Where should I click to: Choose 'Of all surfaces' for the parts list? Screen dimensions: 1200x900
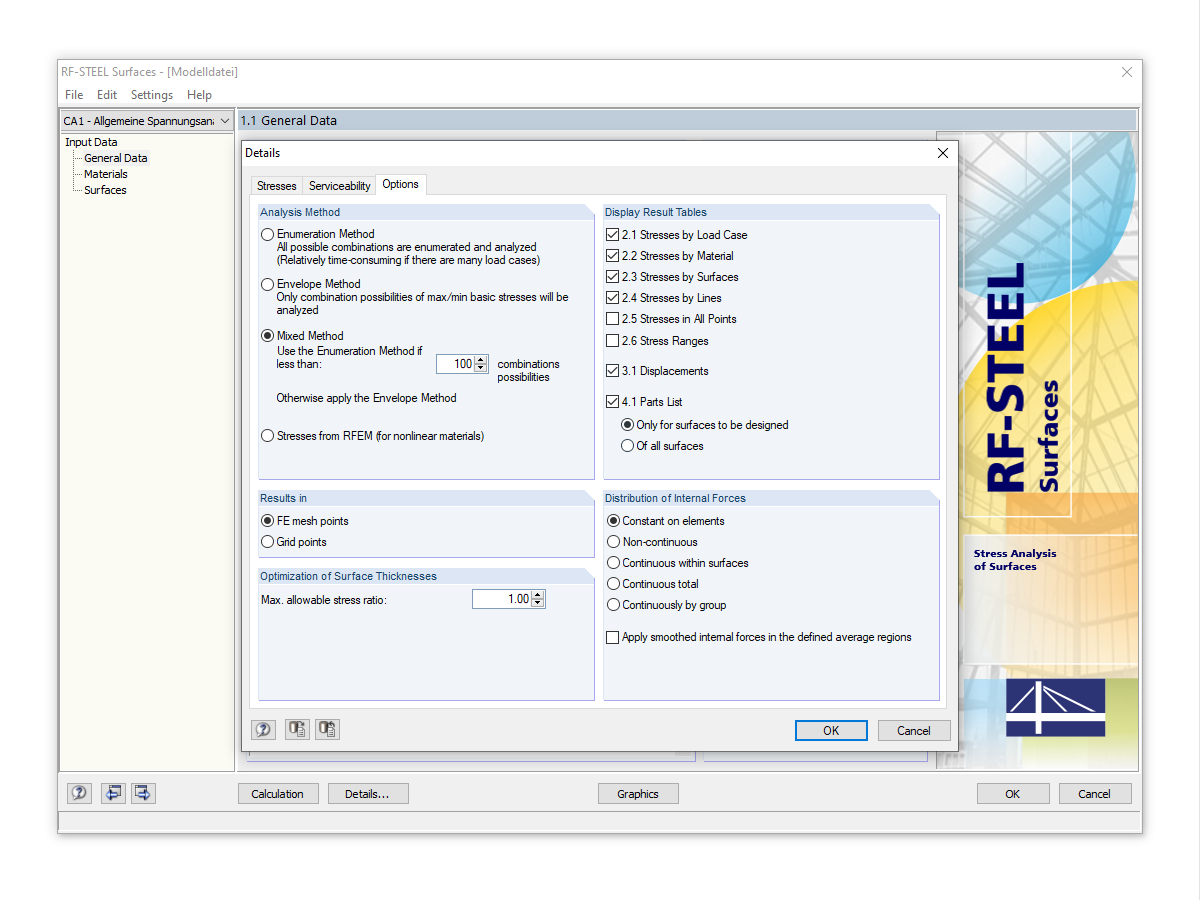(629, 446)
